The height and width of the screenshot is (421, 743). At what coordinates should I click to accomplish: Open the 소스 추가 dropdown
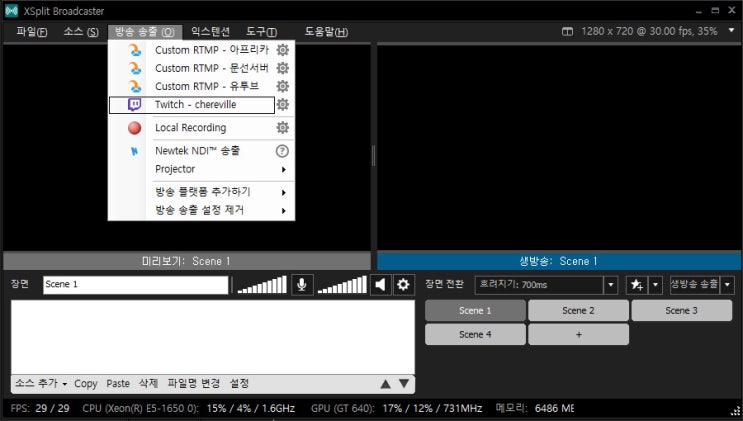(41, 384)
